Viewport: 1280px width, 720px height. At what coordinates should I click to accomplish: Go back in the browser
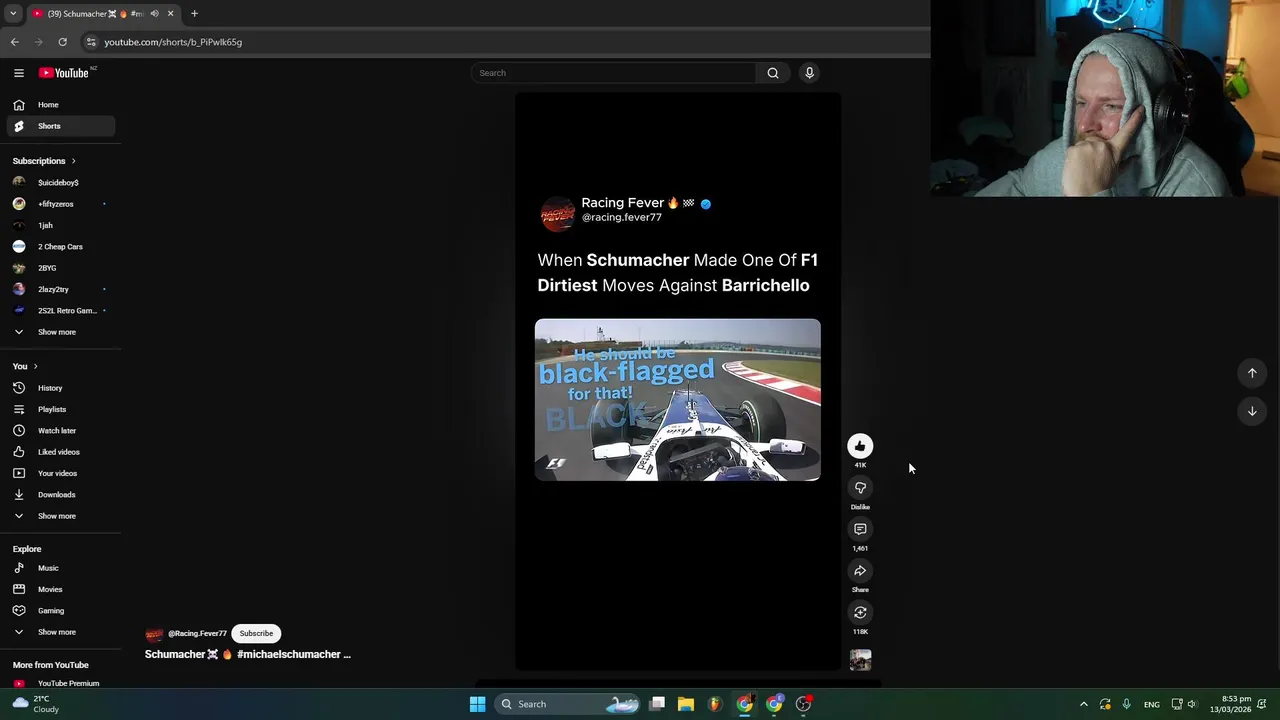click(x=15, y=42)
